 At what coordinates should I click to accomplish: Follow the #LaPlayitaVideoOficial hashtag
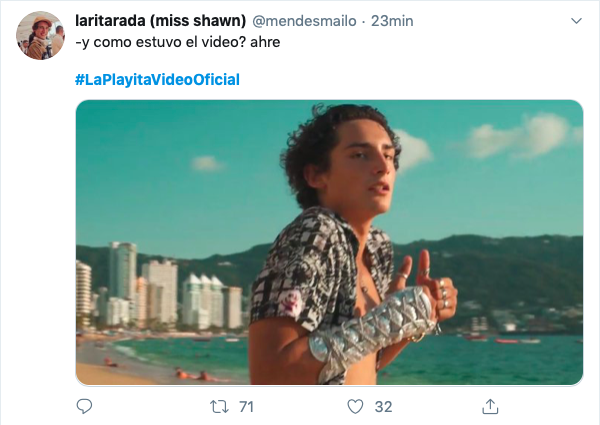click(x=157, y=79)
